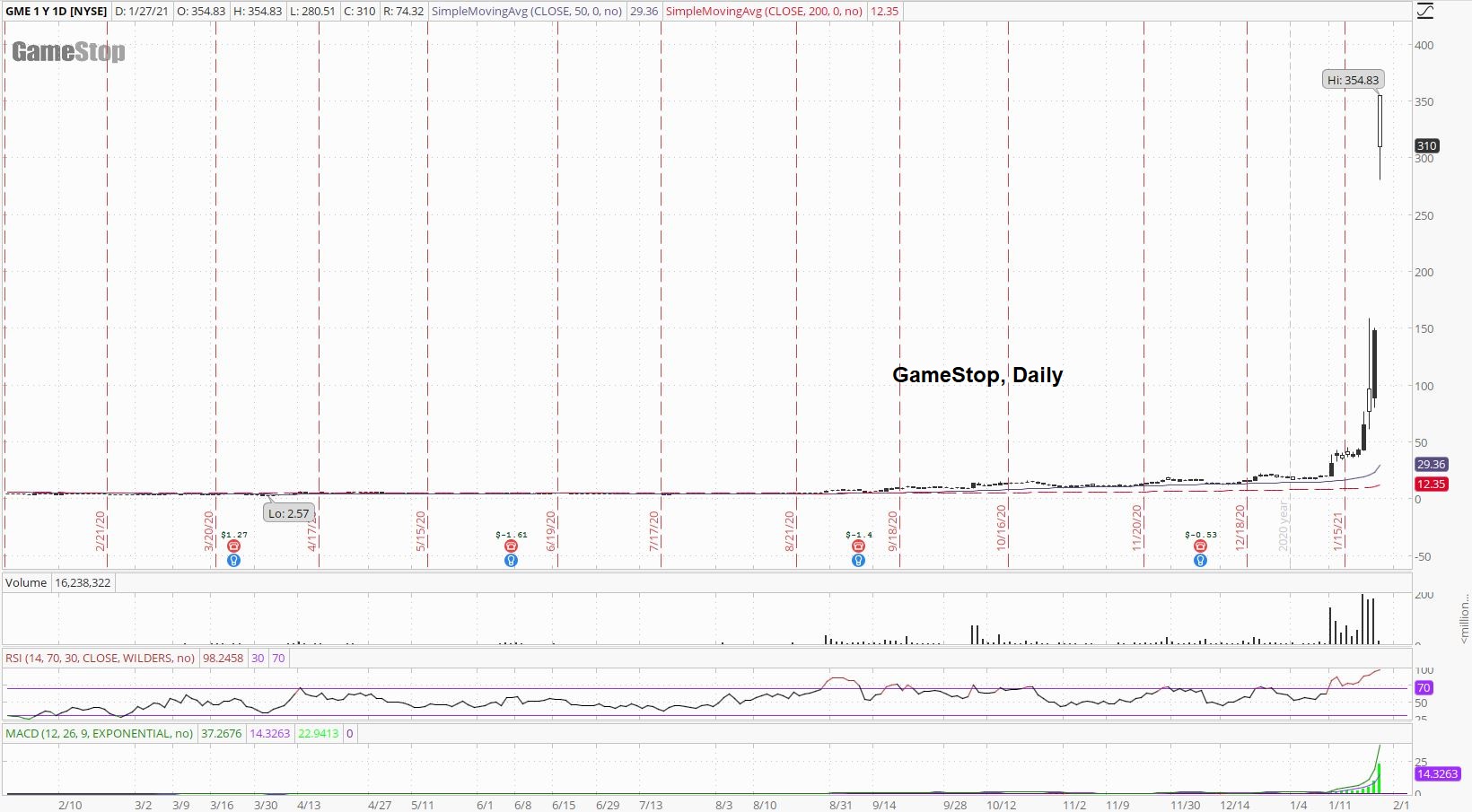Click the conference call phone icon under $-1.61
Screen dimensions: 1472x812
[511, 546]
